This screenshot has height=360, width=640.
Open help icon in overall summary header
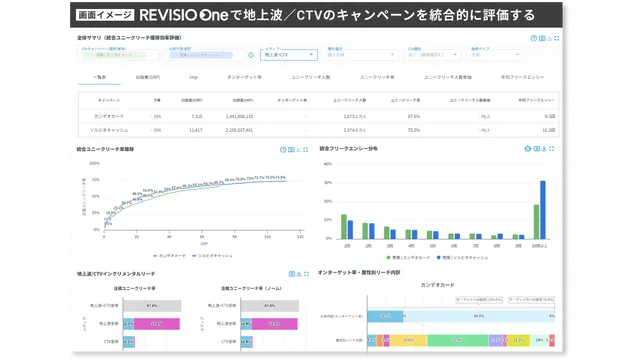click(x=533, y=38)
